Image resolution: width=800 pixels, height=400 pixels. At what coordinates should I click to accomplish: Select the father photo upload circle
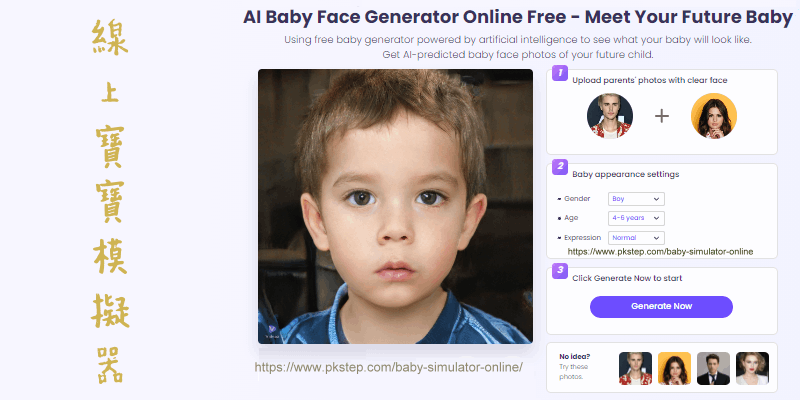coord(610,116)
